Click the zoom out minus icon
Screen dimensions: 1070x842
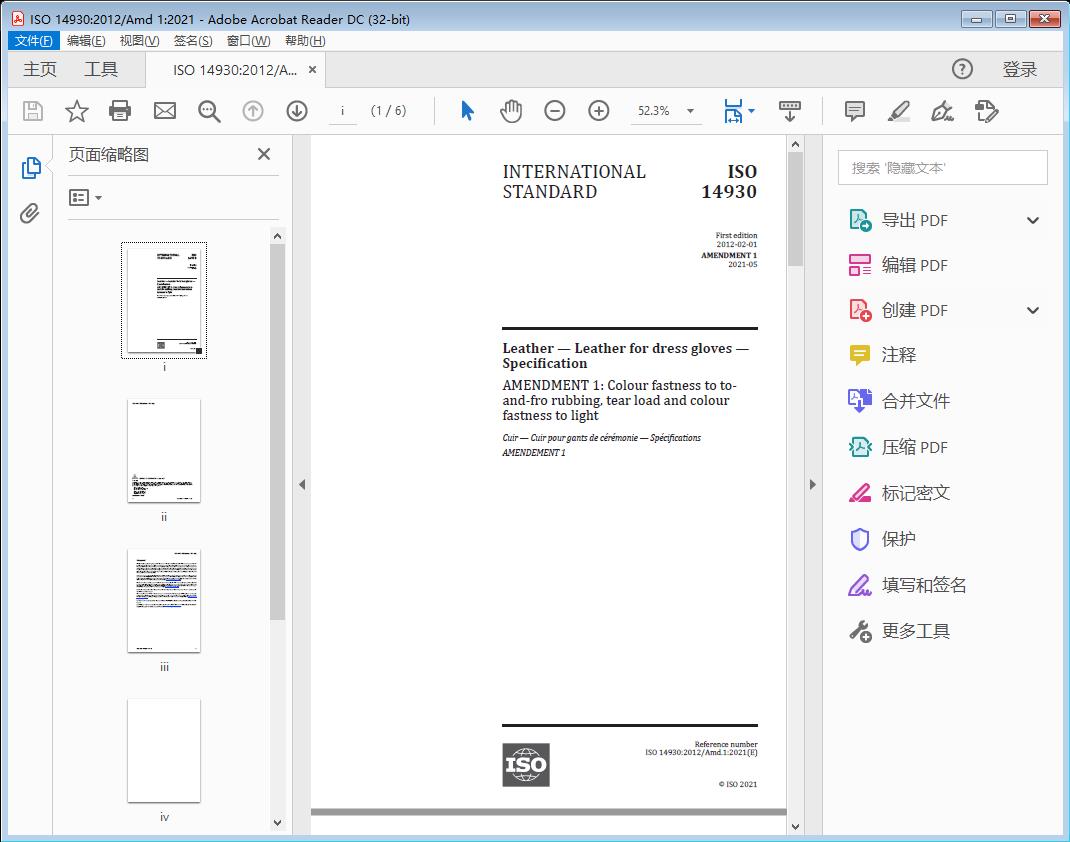tap(555, 111)
